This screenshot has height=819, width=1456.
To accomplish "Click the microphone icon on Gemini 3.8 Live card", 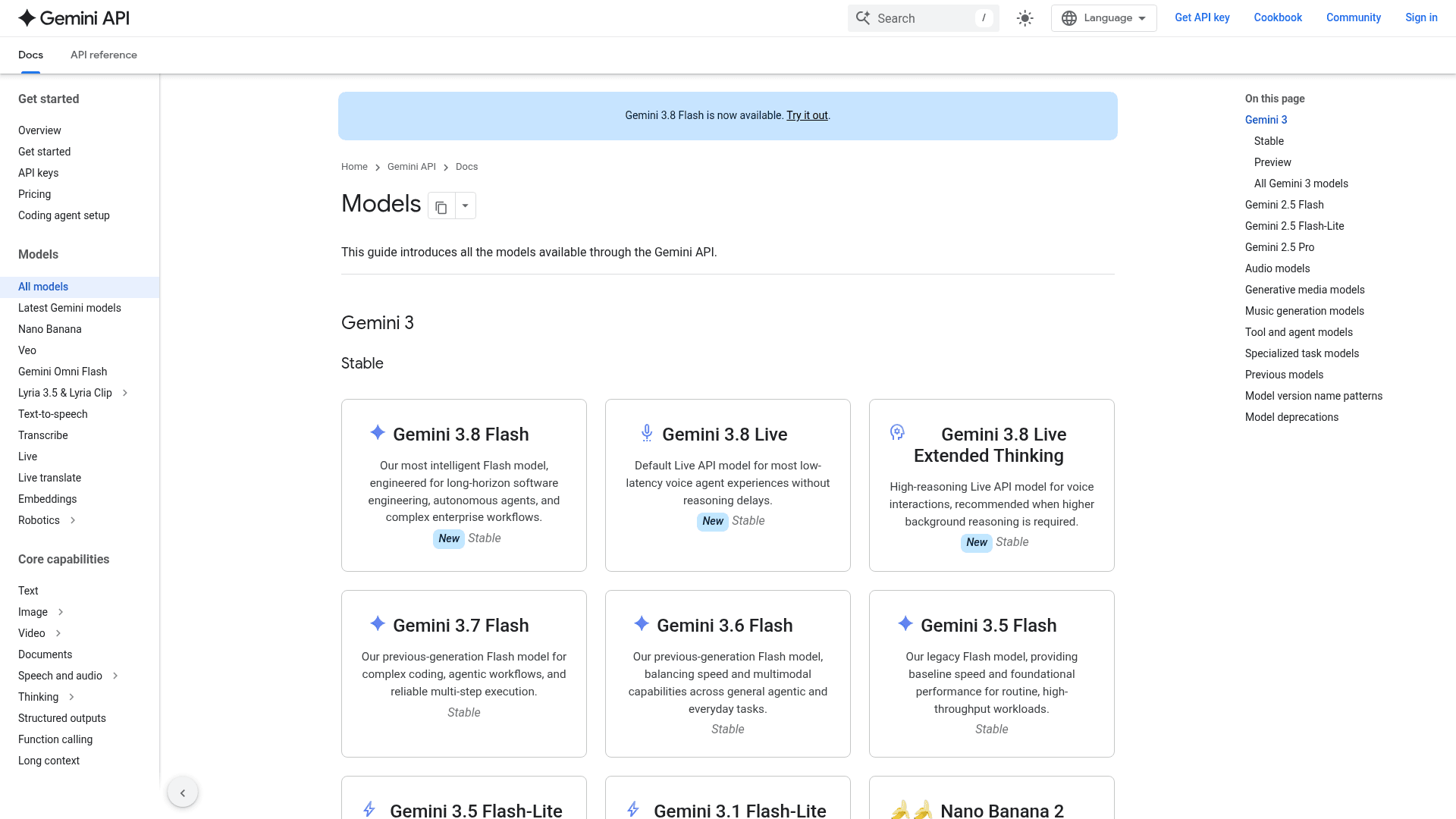I will [647, 433].
